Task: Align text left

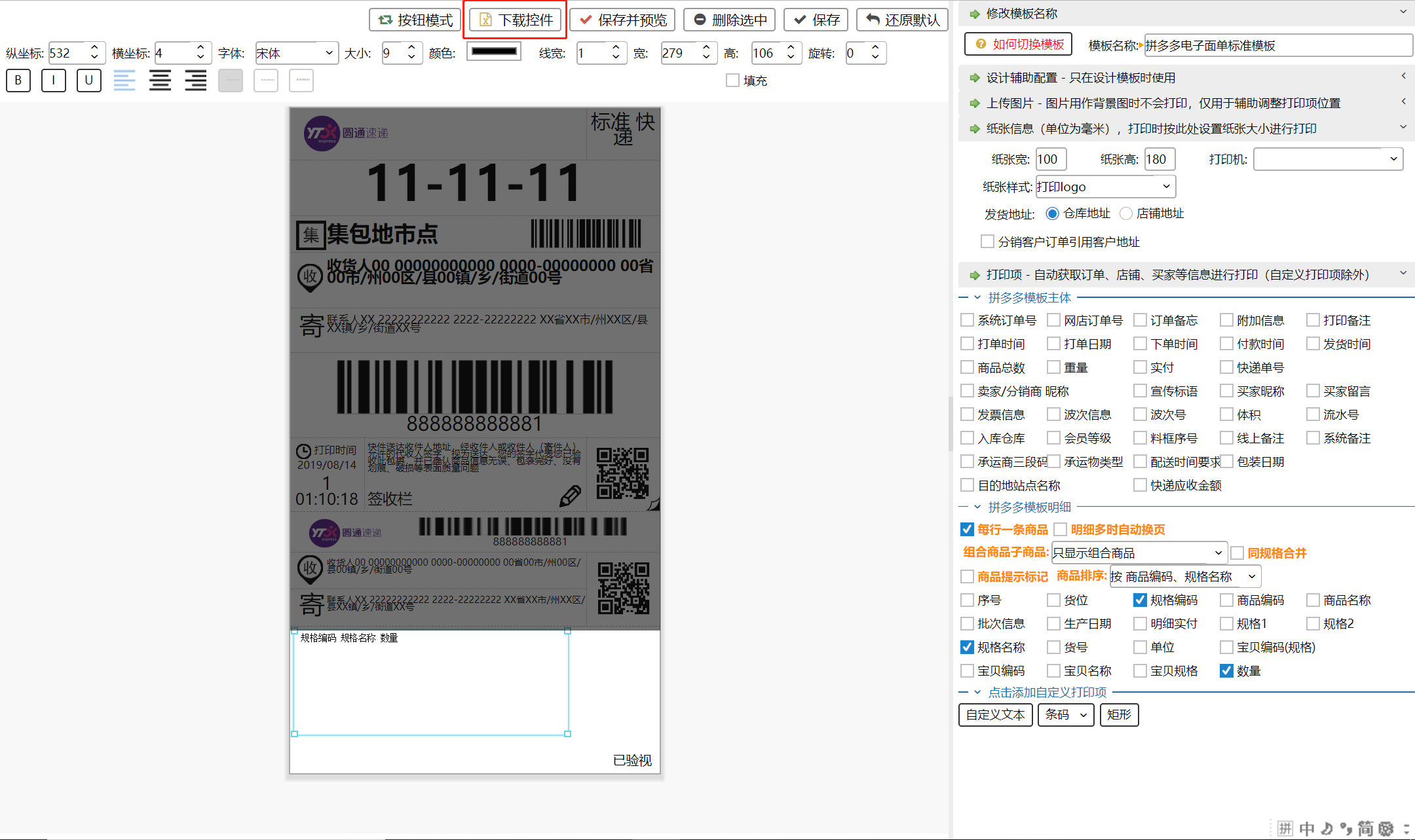Action: [124, 81]
